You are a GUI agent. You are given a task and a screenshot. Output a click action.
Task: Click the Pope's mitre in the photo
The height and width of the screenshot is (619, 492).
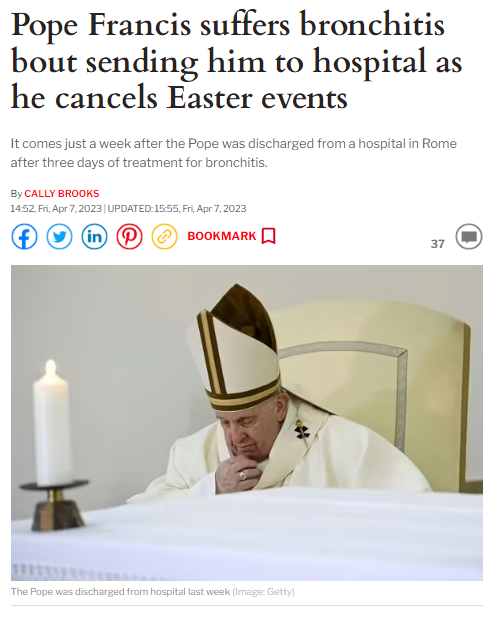[x=236, y=347]
